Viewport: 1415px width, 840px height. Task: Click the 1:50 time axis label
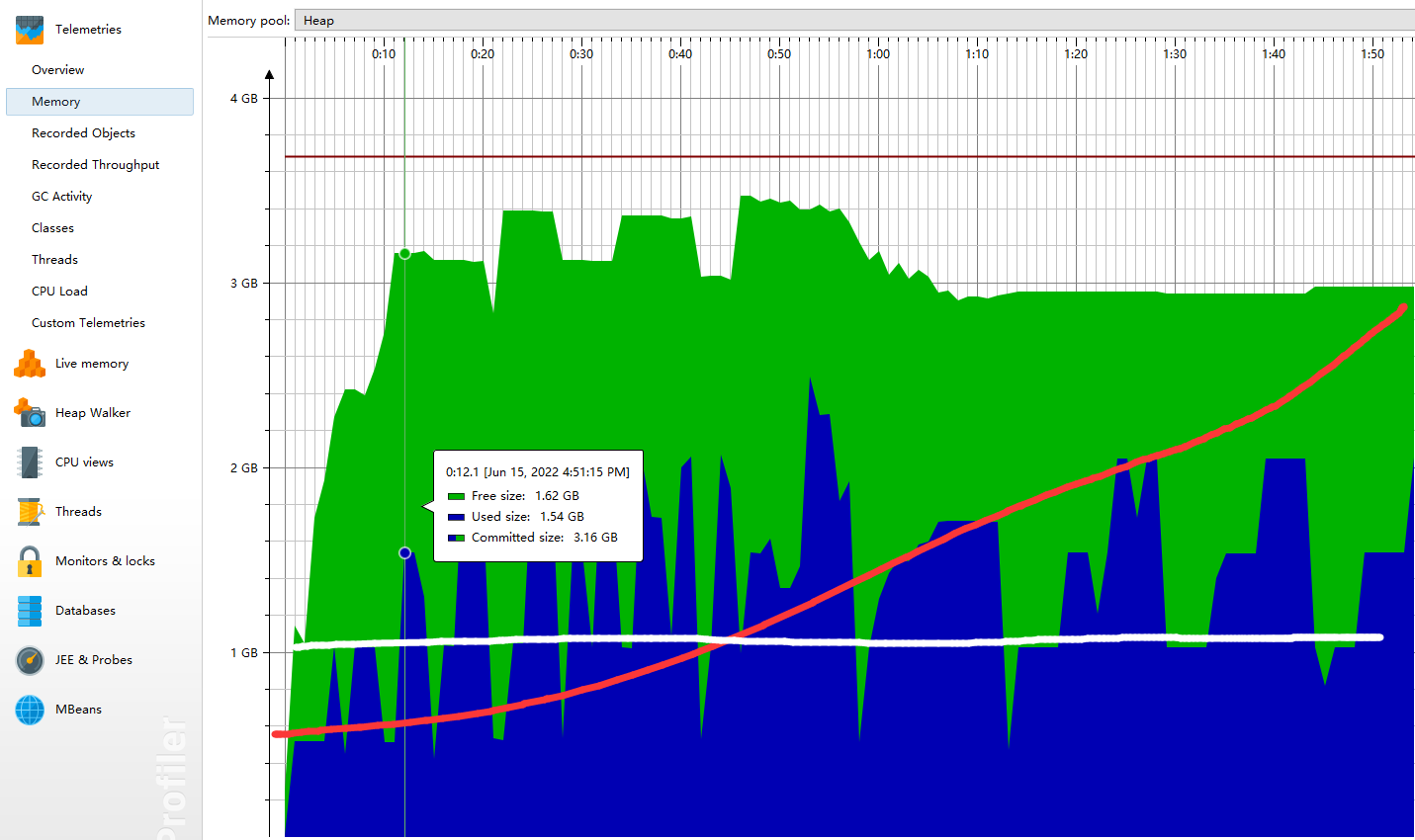[1372, 54]
